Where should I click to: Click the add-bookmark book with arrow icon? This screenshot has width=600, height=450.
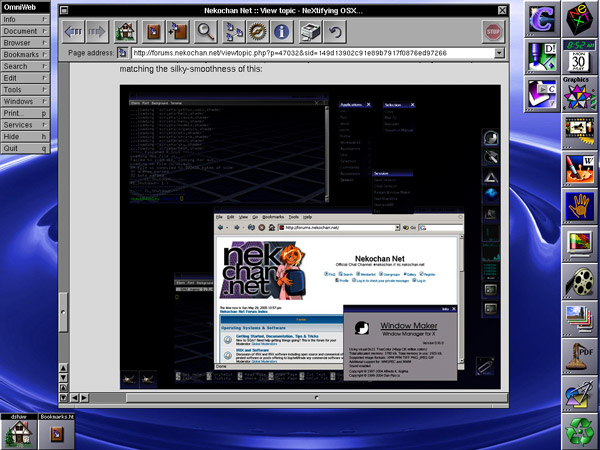coord(177,31)
